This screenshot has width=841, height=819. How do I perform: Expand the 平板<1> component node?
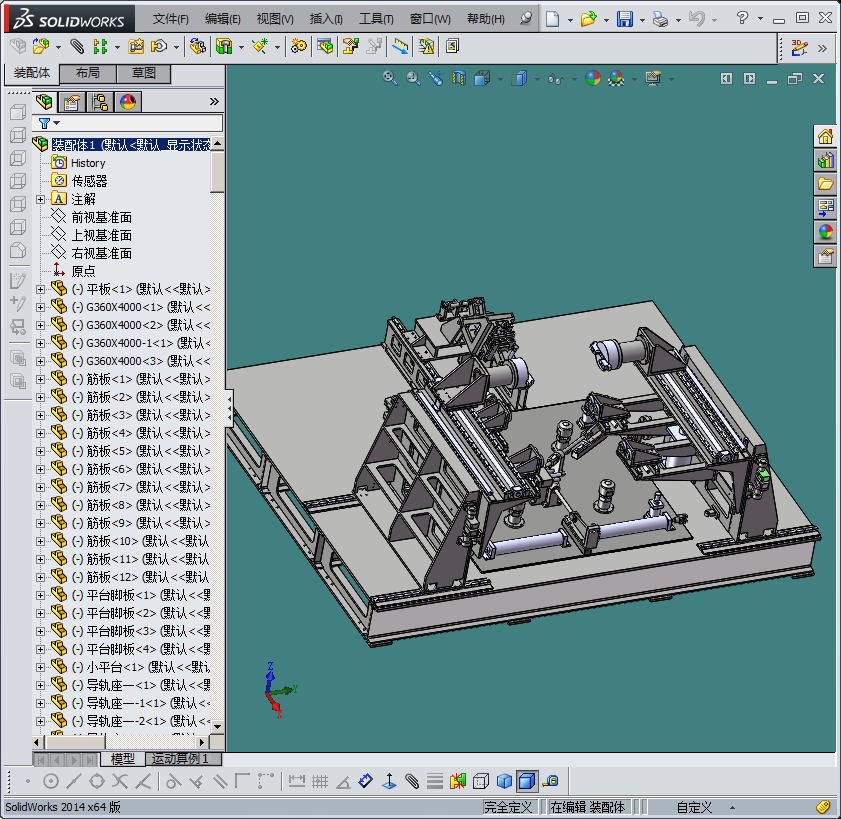41,289
